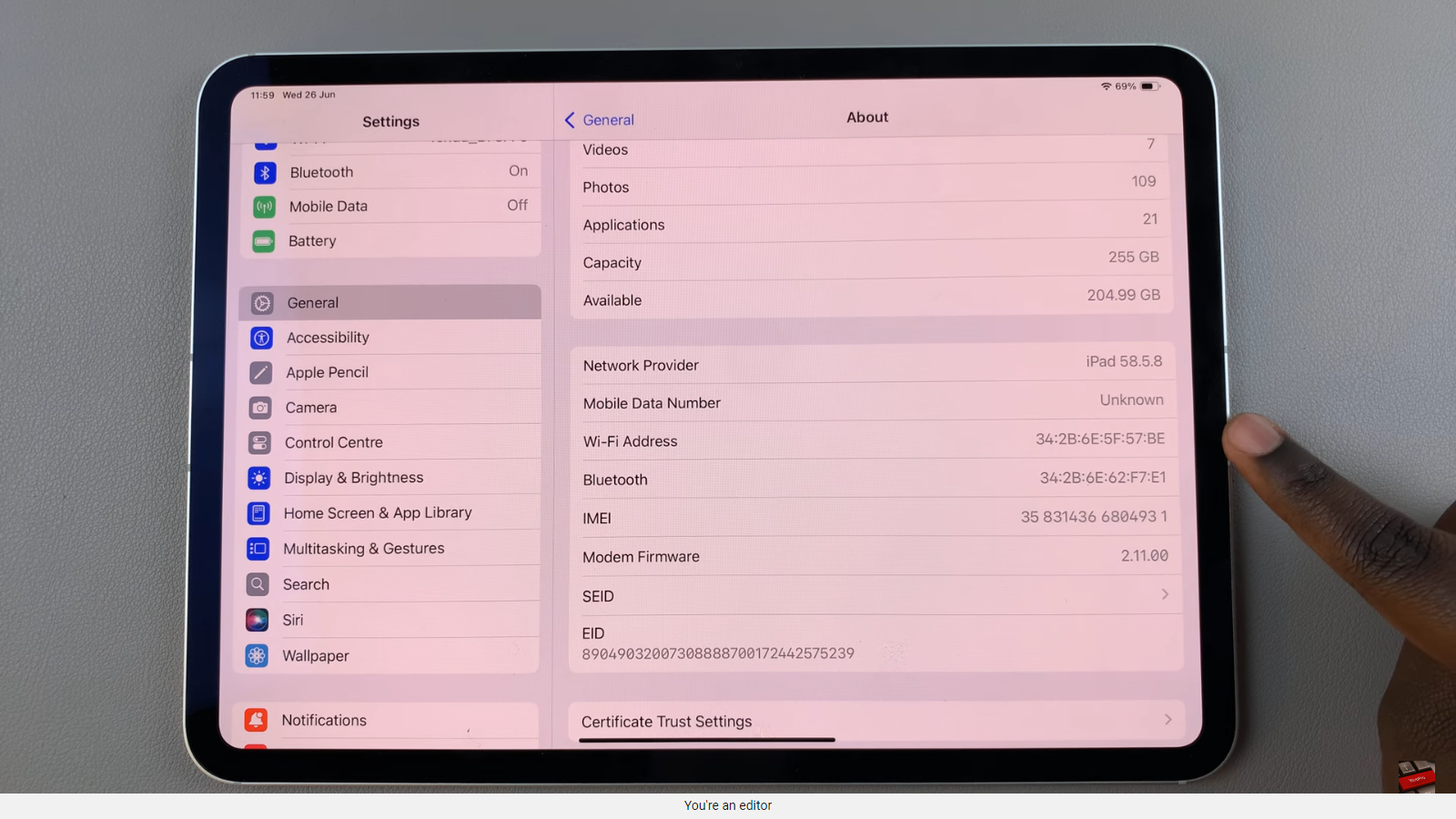Tap the Siri icon
1456x819 pixels.
pyautogui.click(x=258, y=621)
